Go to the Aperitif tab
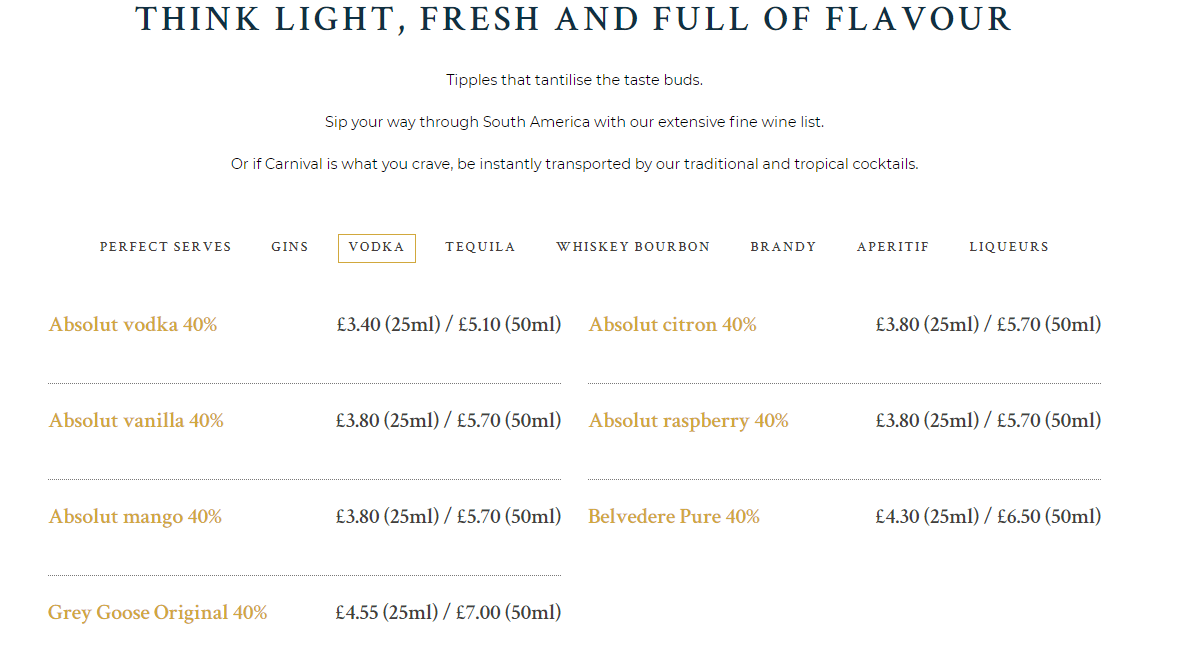 tap(893, 248)
